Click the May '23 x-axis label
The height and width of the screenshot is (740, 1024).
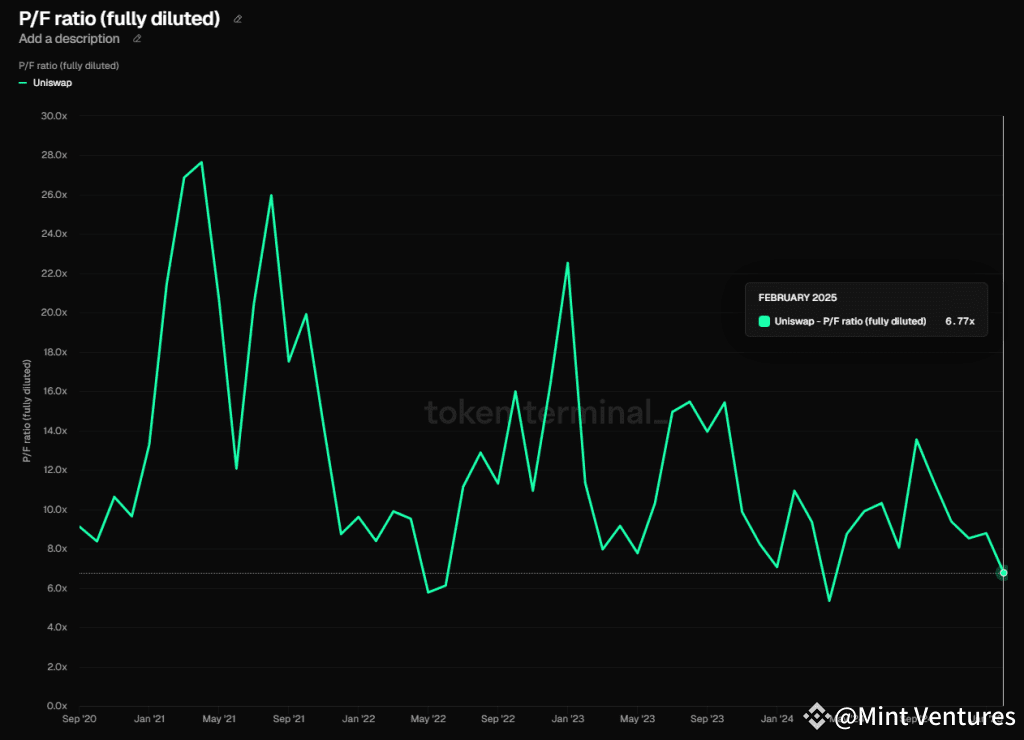coord(637,719)
